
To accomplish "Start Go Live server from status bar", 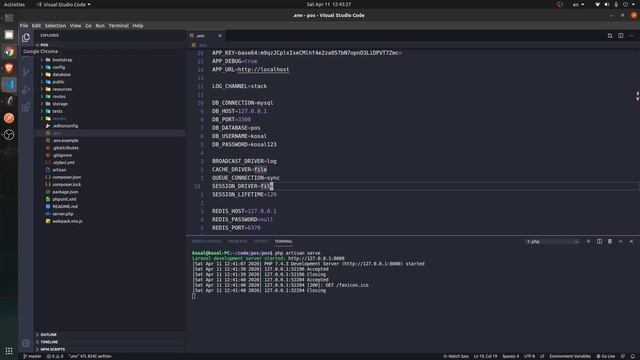I will coord(606,356).
